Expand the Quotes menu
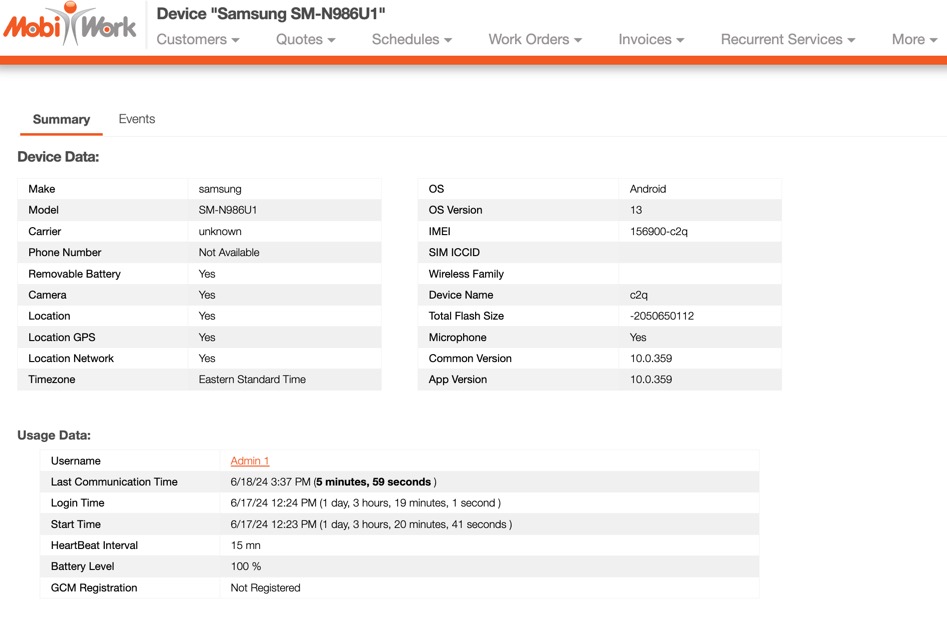 (305, 40)
